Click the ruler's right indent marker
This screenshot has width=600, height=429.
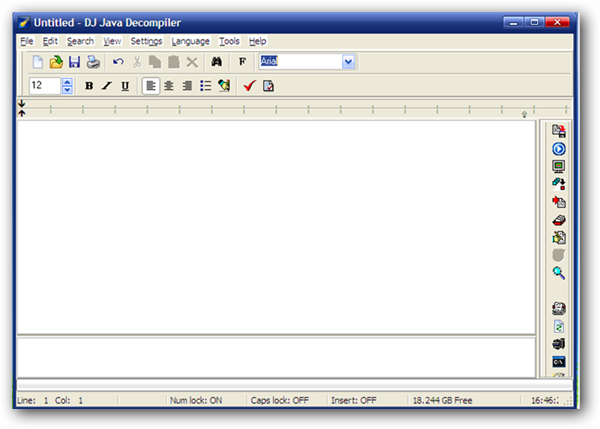pos(524,114)
